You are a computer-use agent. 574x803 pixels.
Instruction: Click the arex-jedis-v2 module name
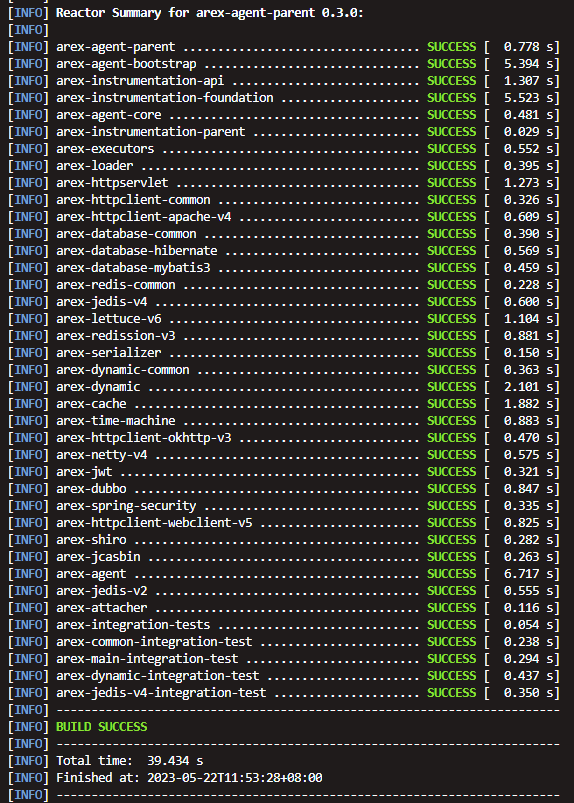point(101,590)
